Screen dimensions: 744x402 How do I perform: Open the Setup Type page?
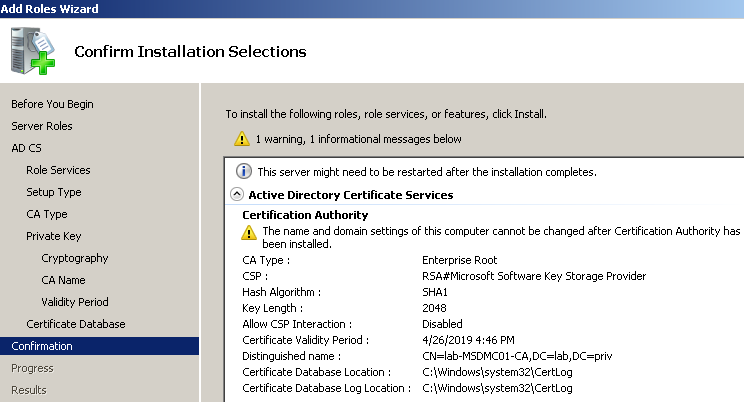54,192
